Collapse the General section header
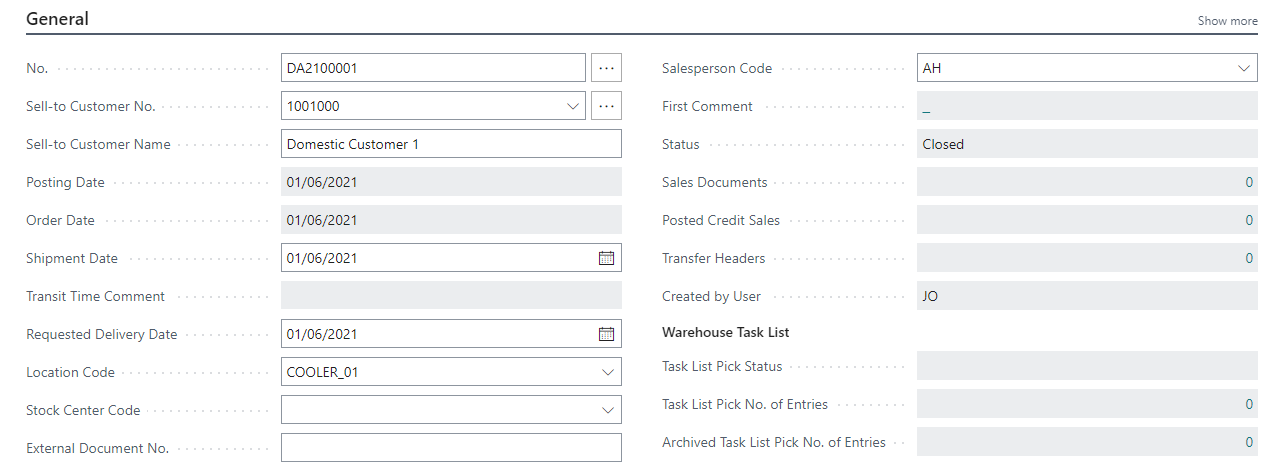 pyautogui.click(x=57, y=19)
